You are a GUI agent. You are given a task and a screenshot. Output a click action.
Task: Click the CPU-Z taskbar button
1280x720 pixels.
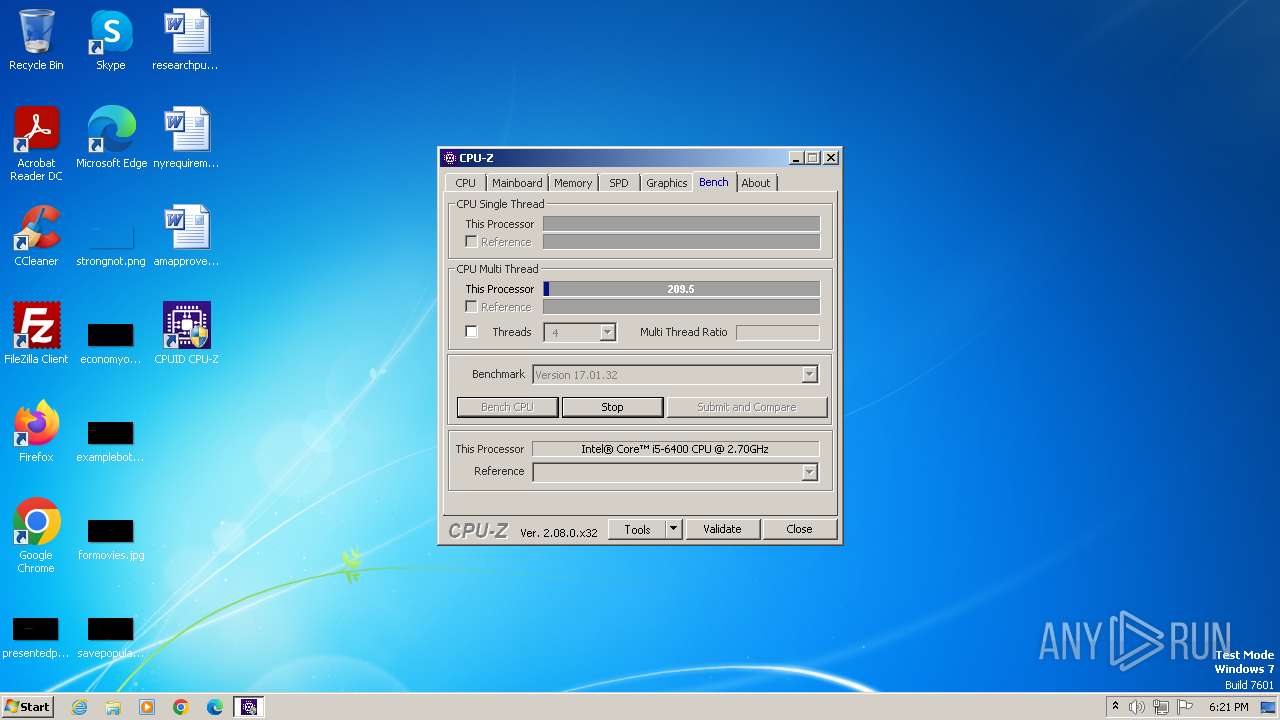tap(249, 707)
